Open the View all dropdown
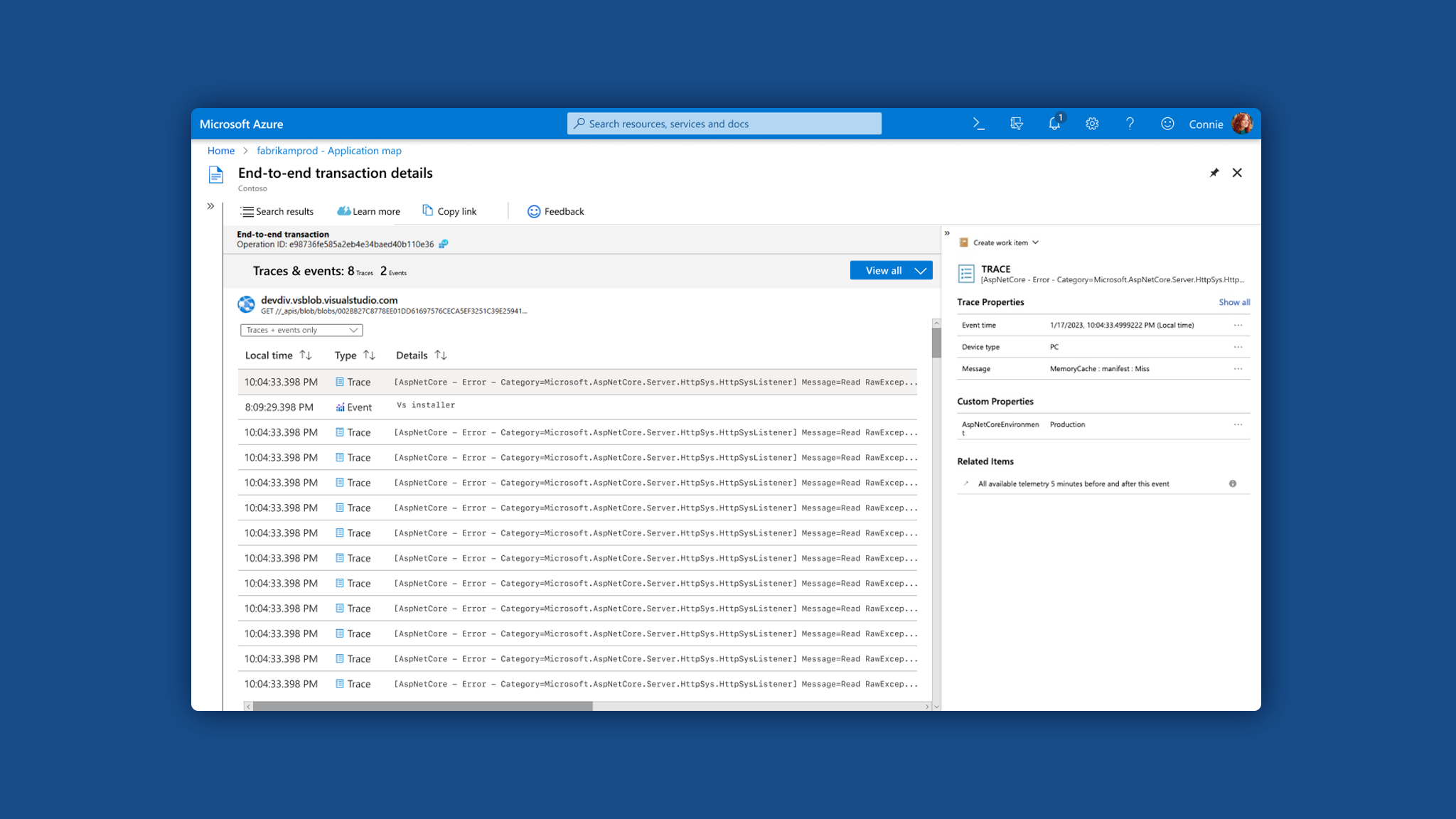This screenshot has height=819, width=1456. [x=891, y=270]
